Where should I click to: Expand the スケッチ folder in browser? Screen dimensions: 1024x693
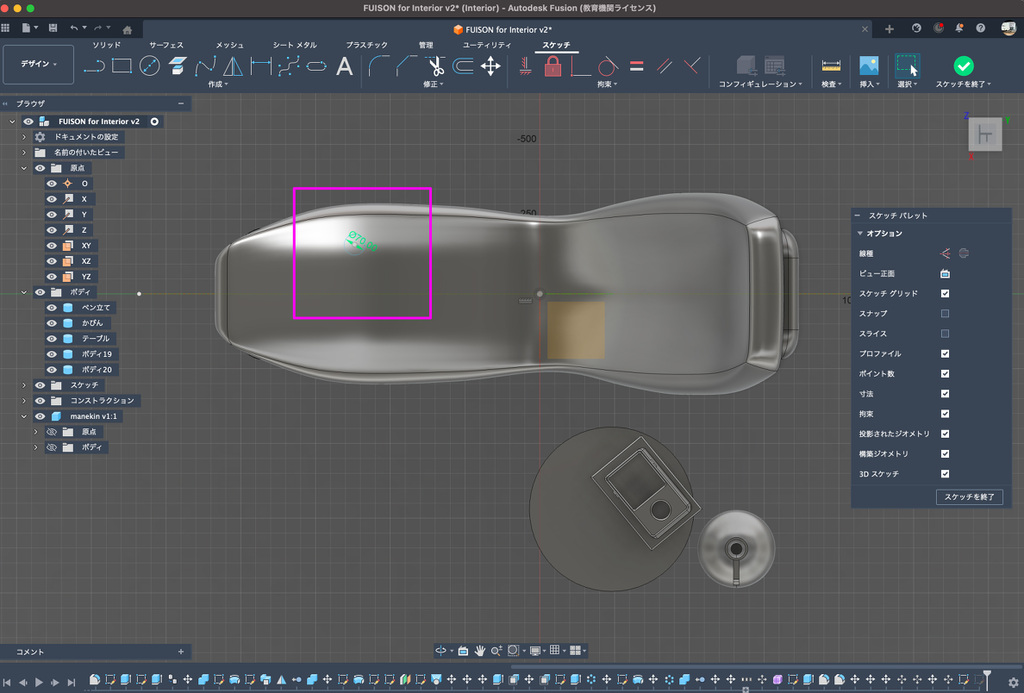click(24, 385)
